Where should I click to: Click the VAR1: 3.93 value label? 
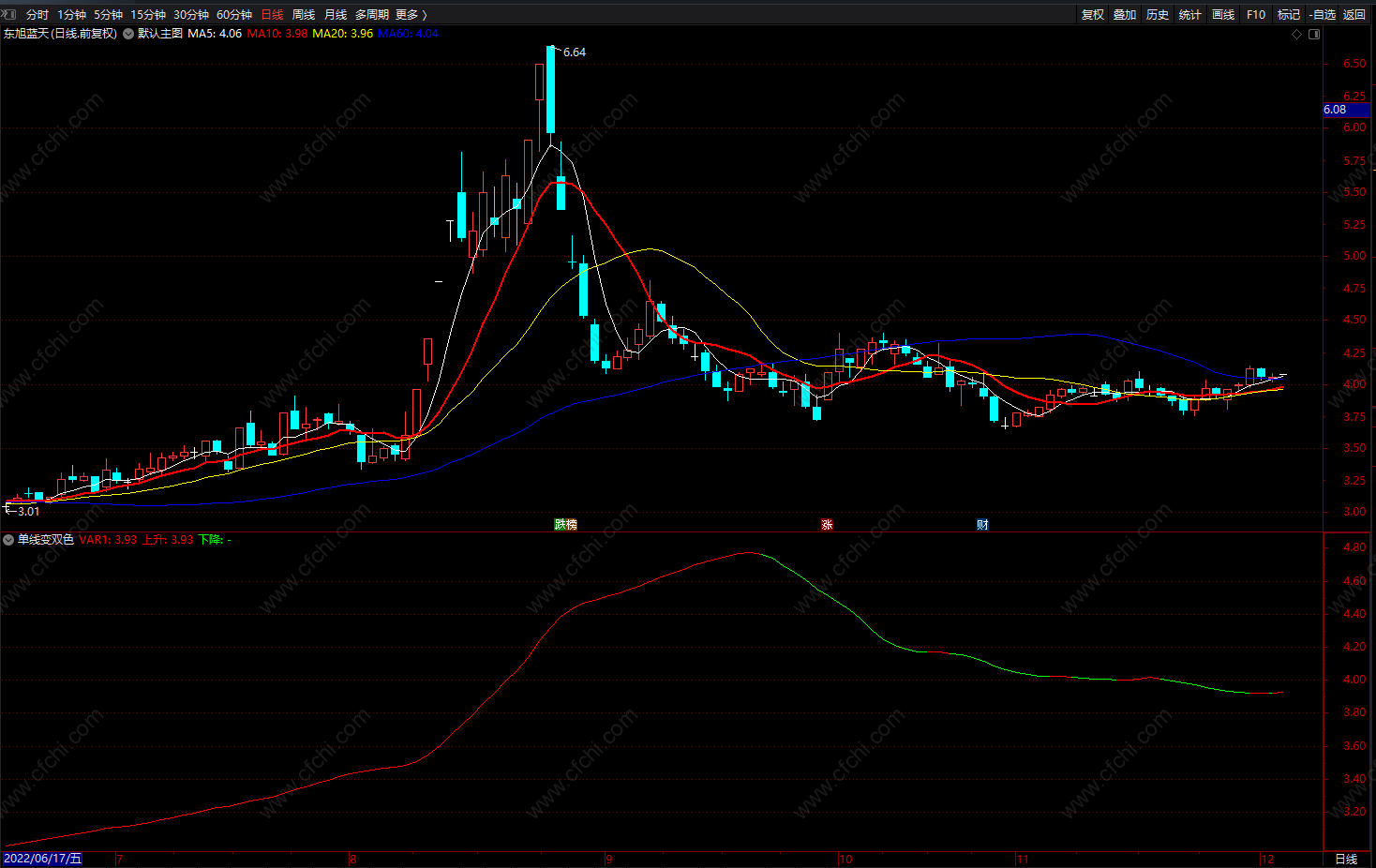point(108,540)
